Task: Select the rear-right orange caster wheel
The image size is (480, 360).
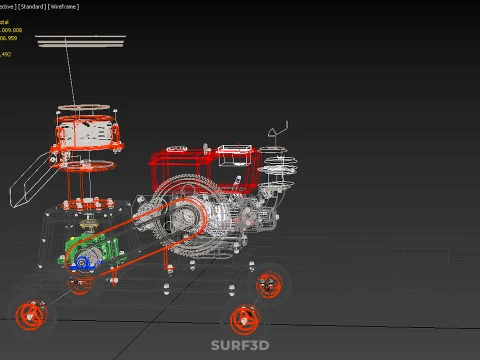Action: click(269, 285)
